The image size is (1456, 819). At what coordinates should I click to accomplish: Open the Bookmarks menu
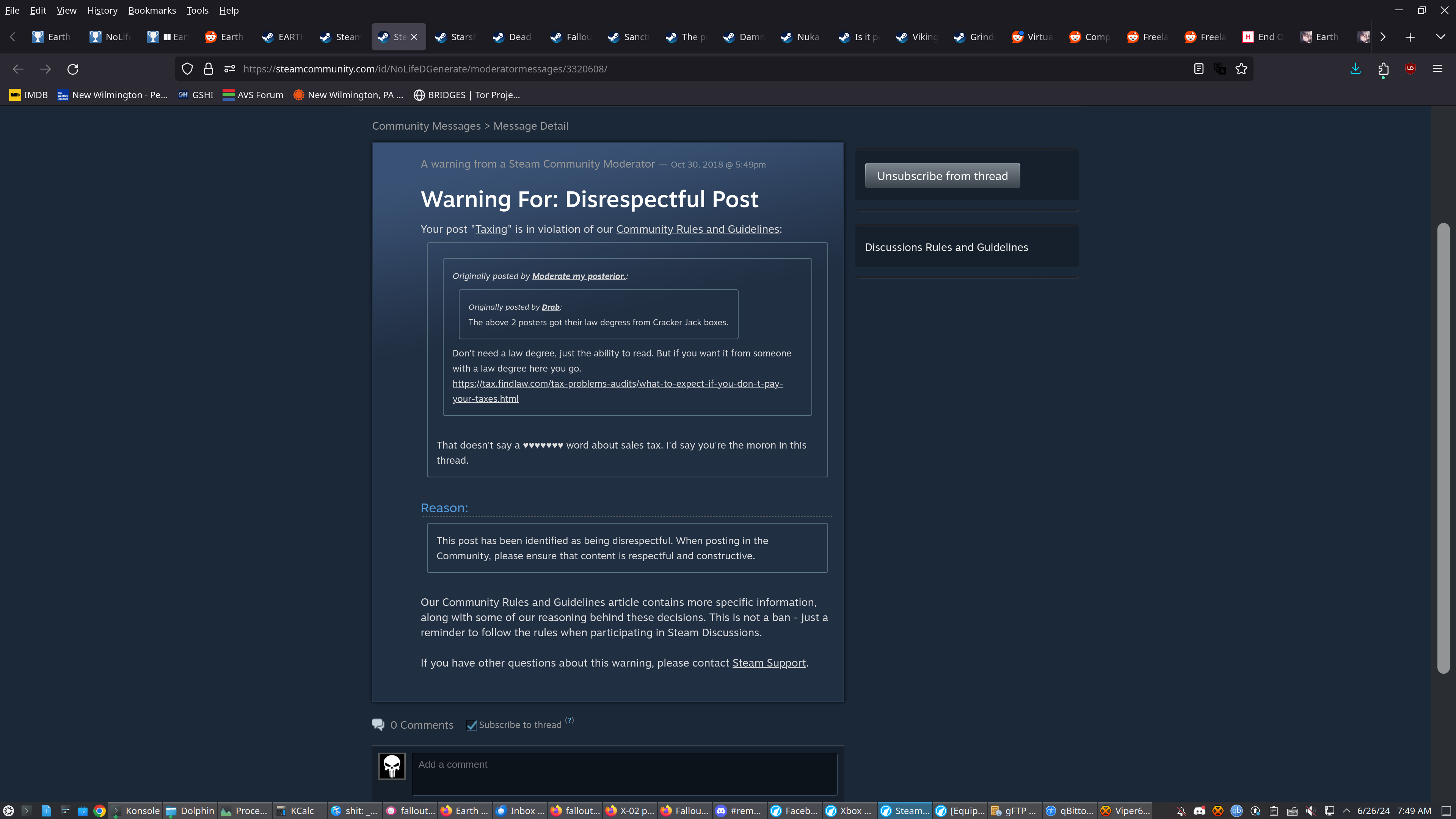pyautogui.click(x=152, y=10)
